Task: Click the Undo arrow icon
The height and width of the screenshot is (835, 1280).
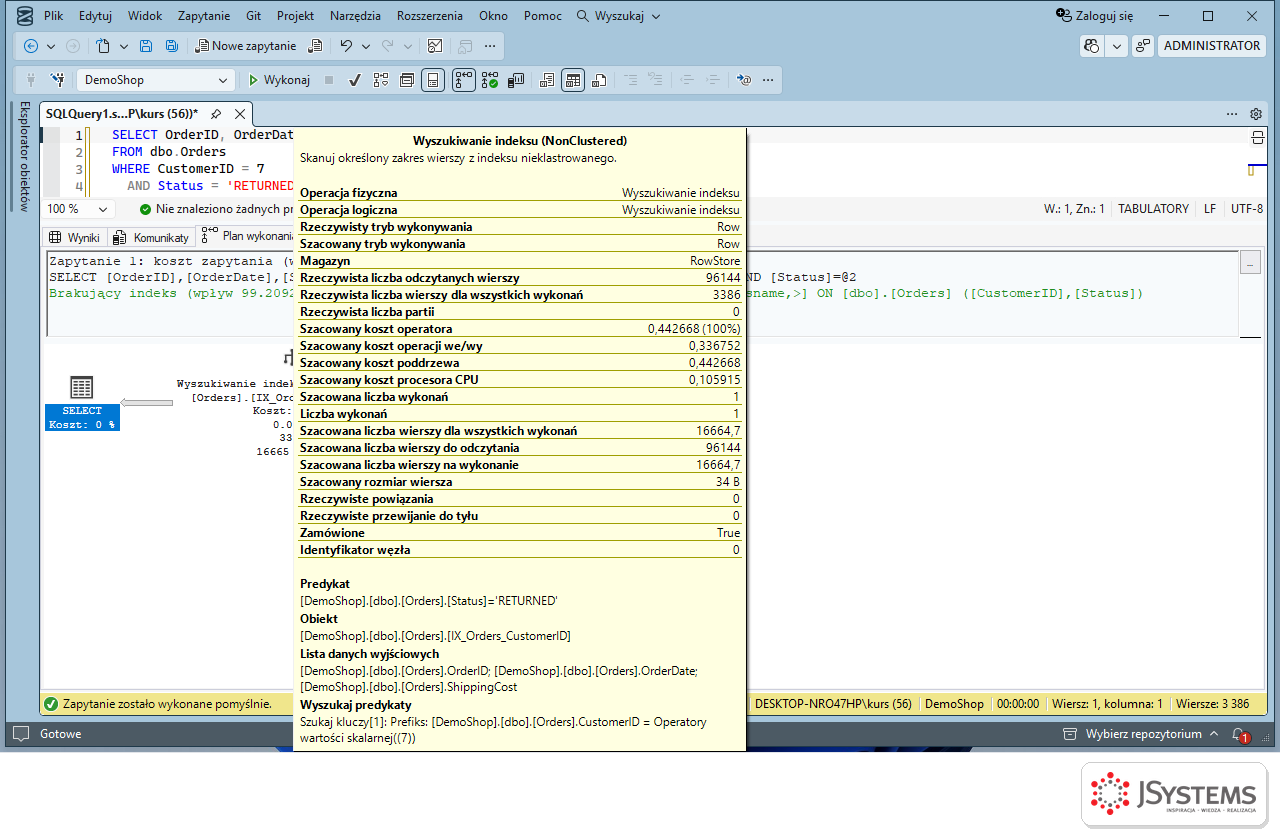Action: point(345,46)
